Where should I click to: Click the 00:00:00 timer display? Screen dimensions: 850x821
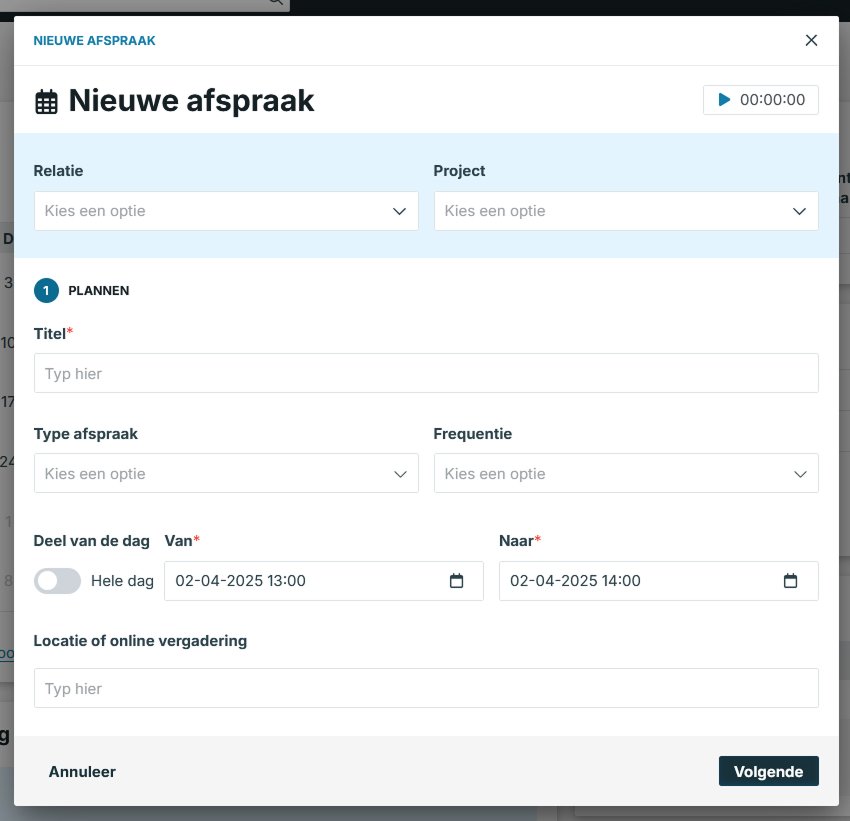772,100
